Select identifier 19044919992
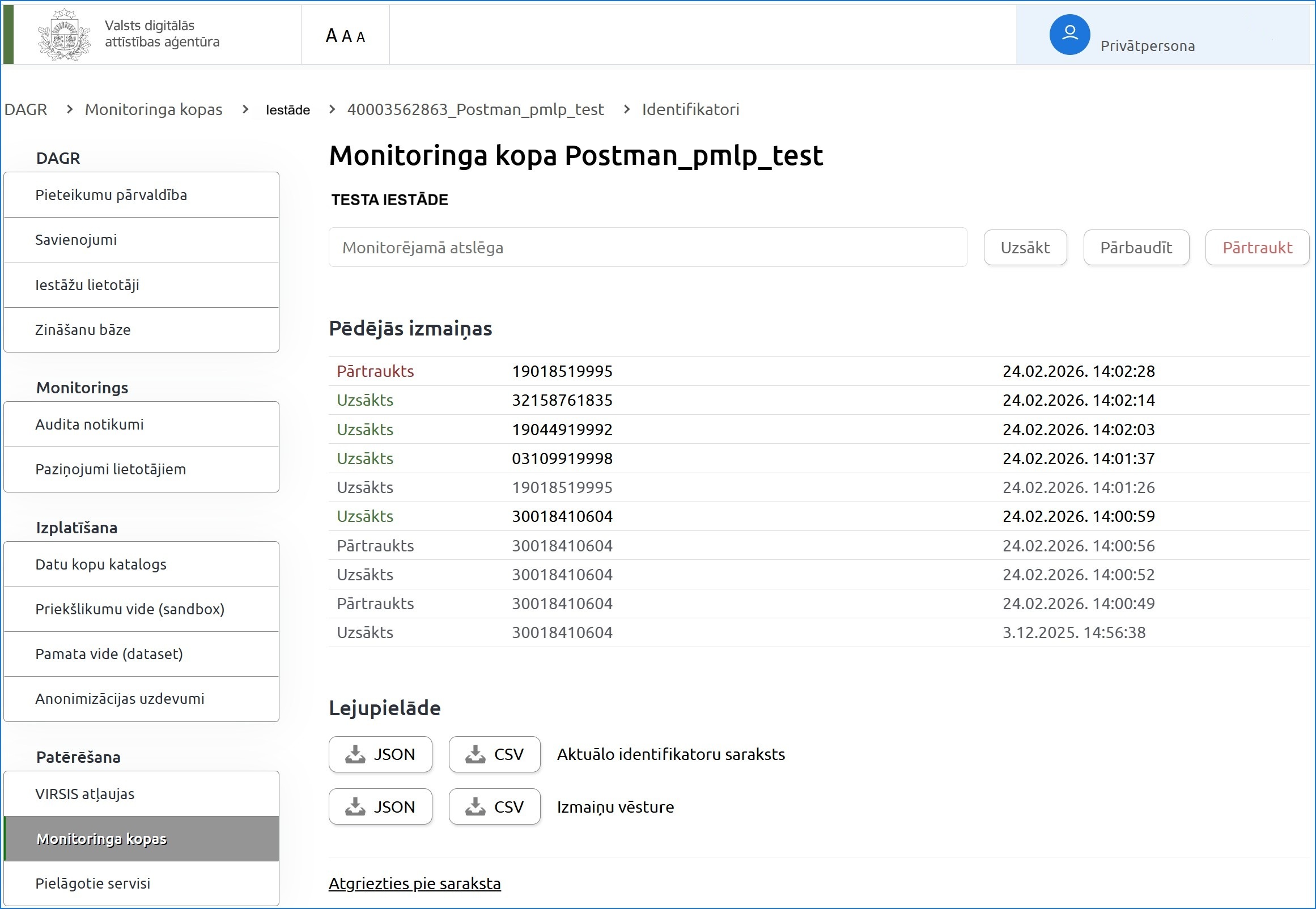 pos(562,430)
